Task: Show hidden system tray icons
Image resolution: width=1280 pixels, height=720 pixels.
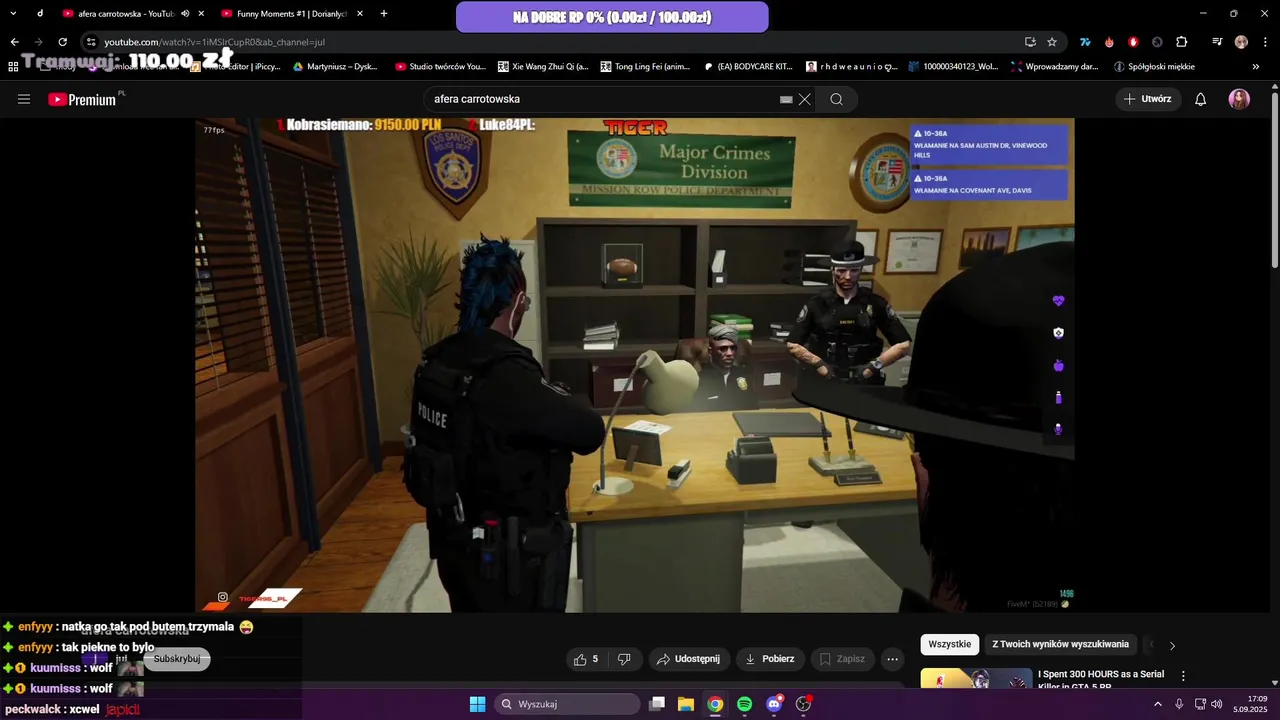Action: coord(1158,704)
